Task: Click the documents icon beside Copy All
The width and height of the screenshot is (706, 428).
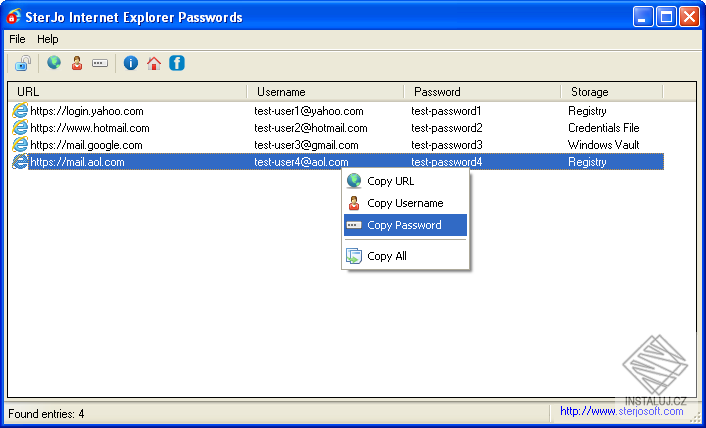Action: click(354, 256)
